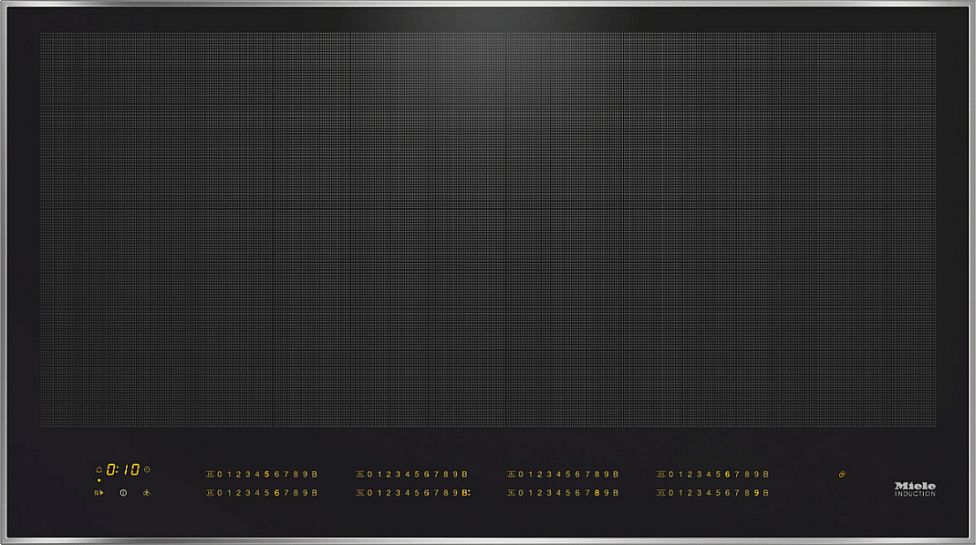
Task: Tap the minute minder bell icon
Action: [99, 469]
